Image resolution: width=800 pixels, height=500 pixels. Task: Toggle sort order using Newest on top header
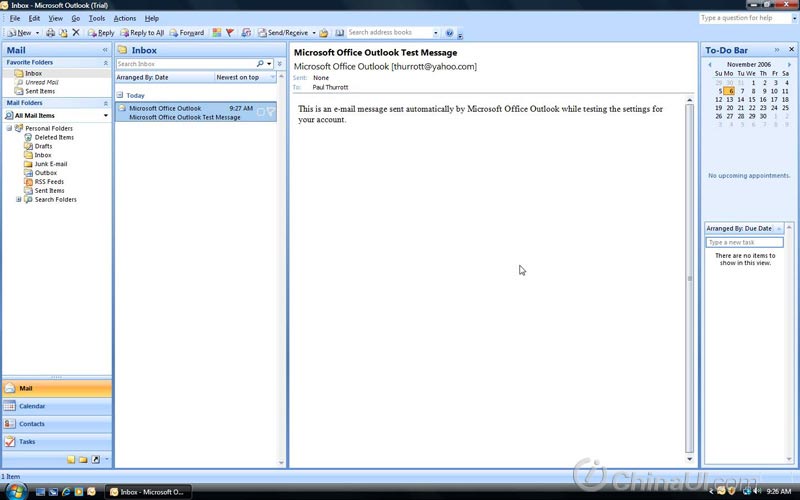(245, 77)
